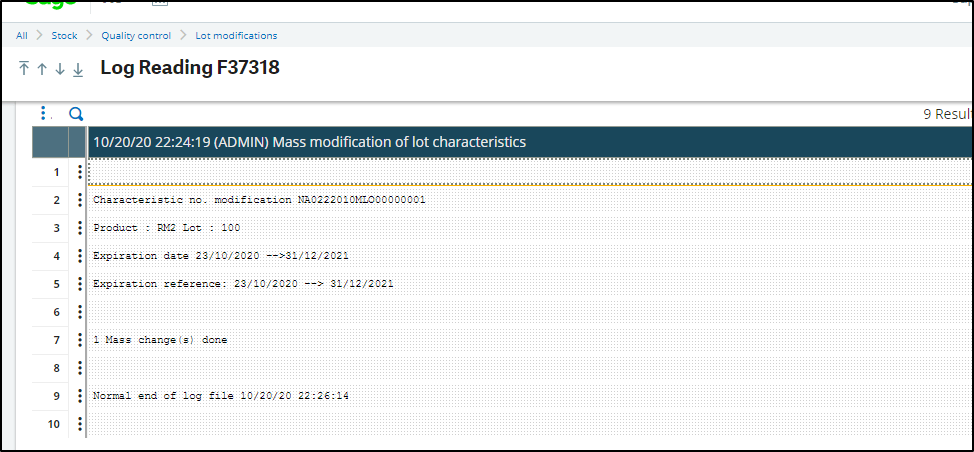Open Quality control breadcrumb
Image resolution: width=974 pixels, height=452 pixels.
(x=136, y=36)
